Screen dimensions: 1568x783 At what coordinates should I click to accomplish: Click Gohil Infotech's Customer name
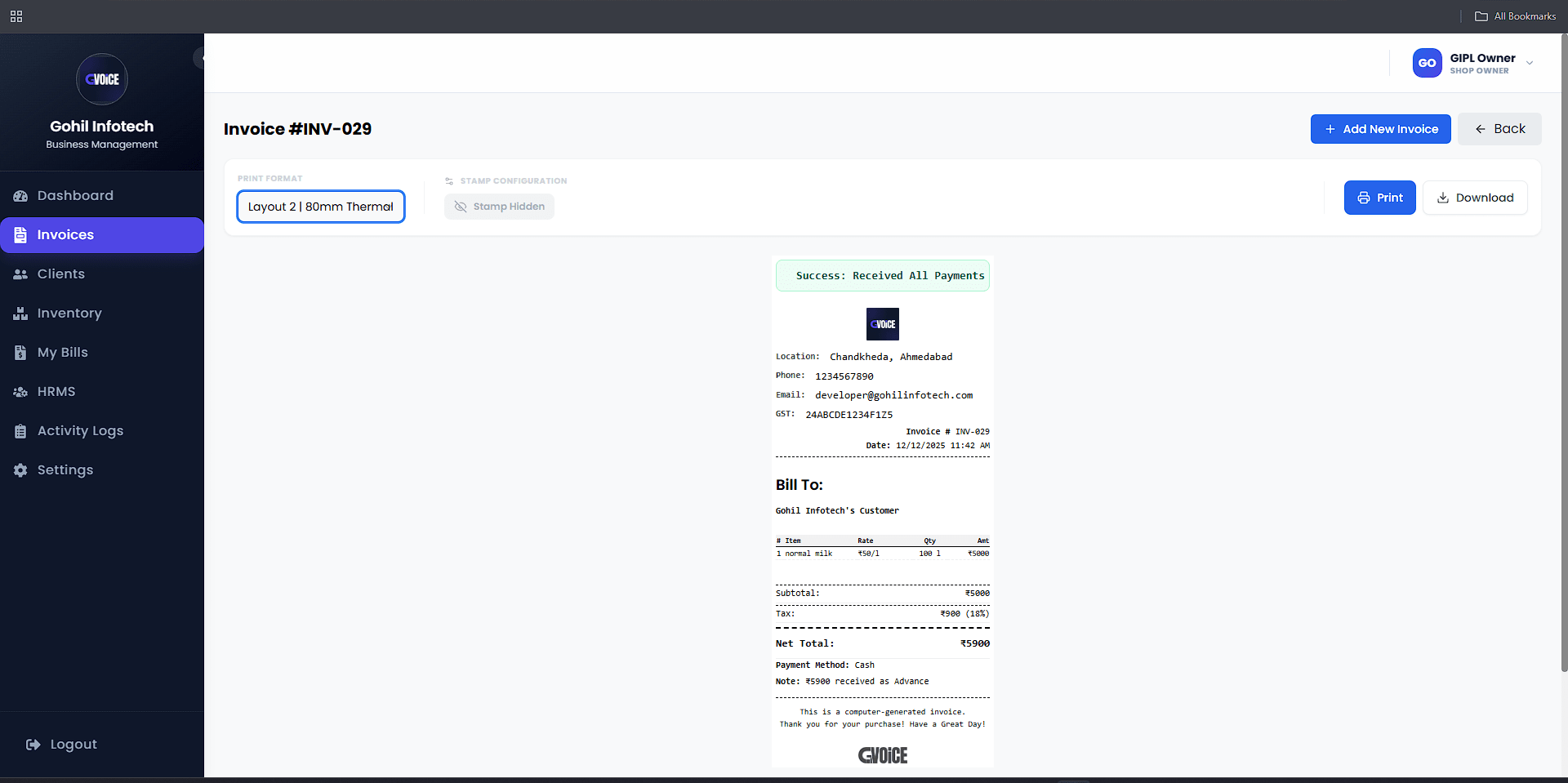[837, 511]
